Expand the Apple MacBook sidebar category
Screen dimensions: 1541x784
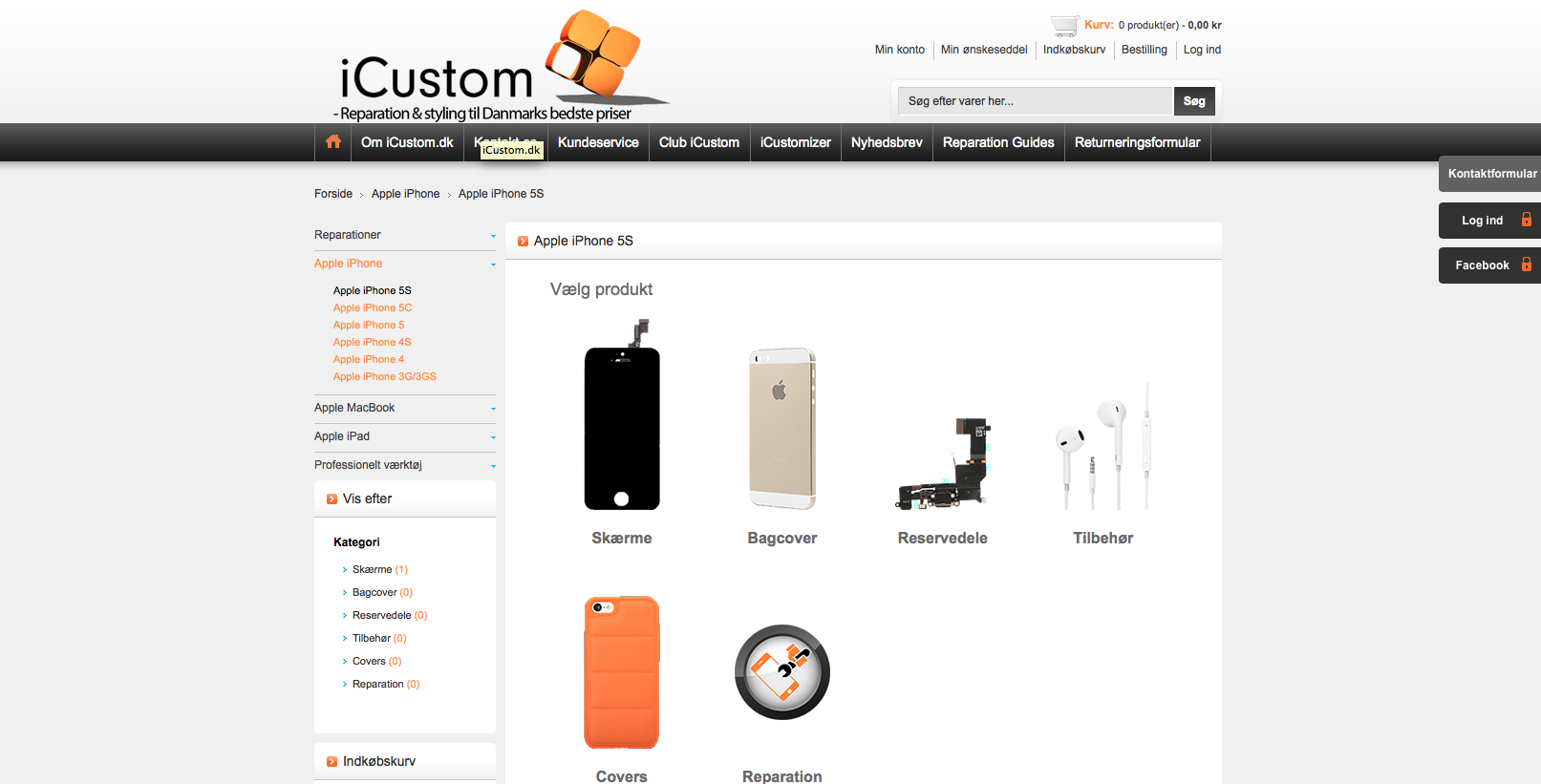click(x=405, y=408)
